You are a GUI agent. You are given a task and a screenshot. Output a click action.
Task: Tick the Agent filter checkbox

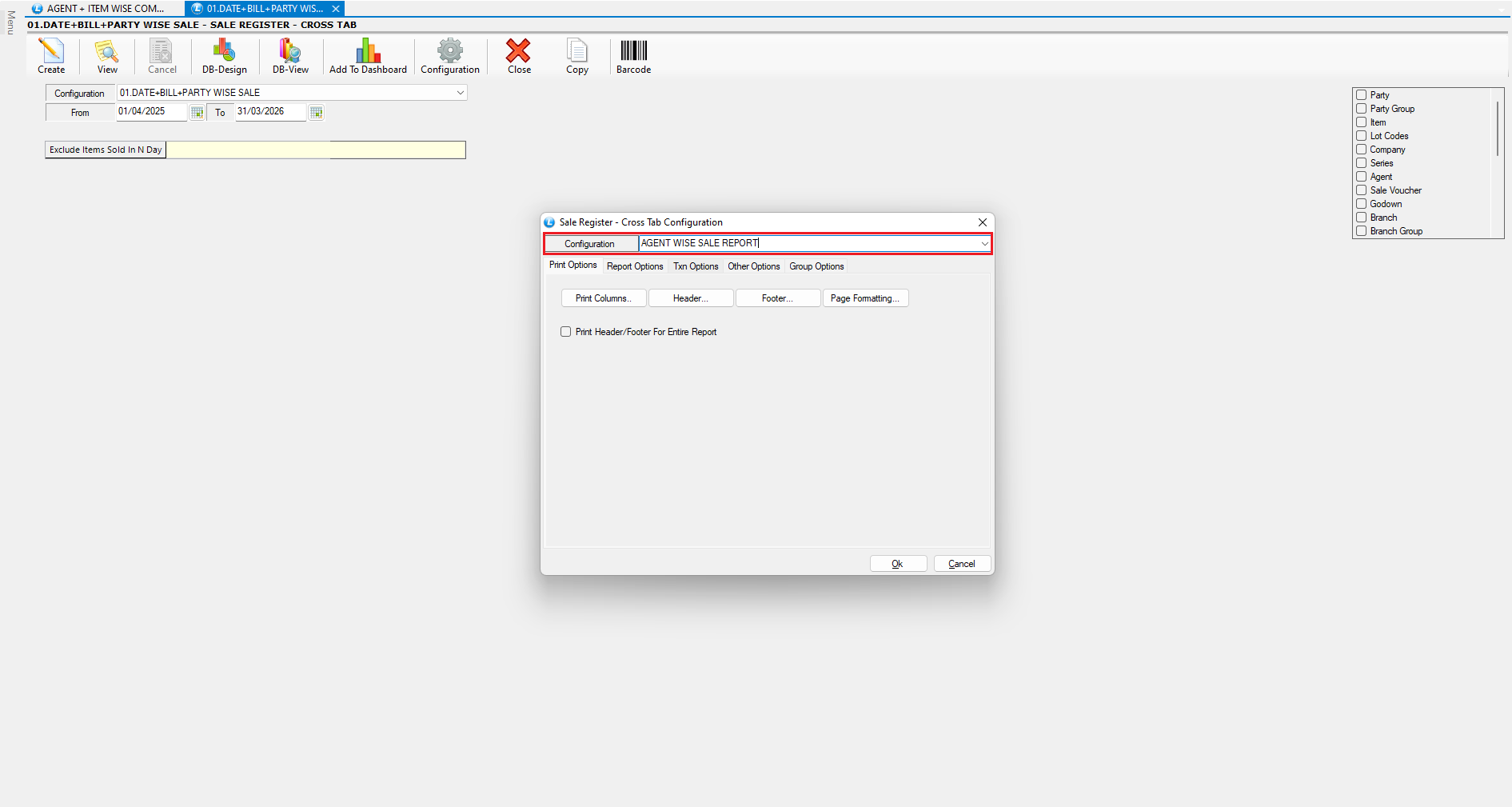[1361, 177]
